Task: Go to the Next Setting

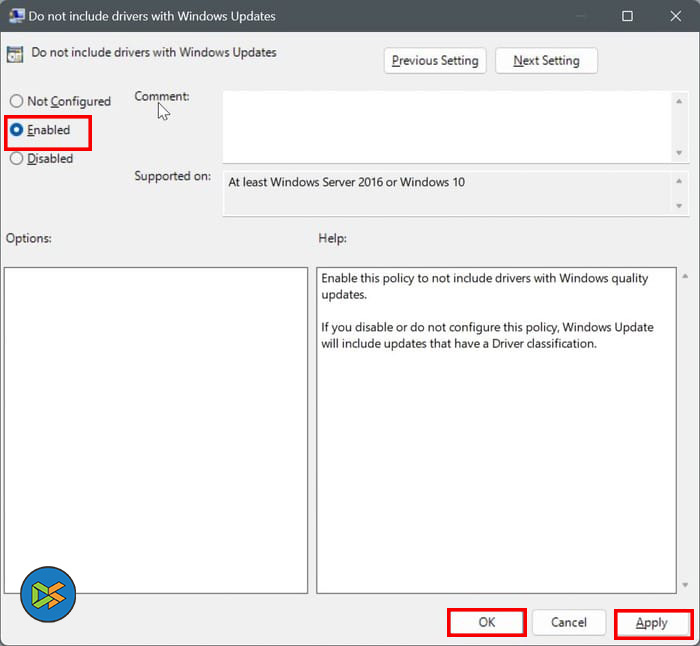Action: pos(546,61)
